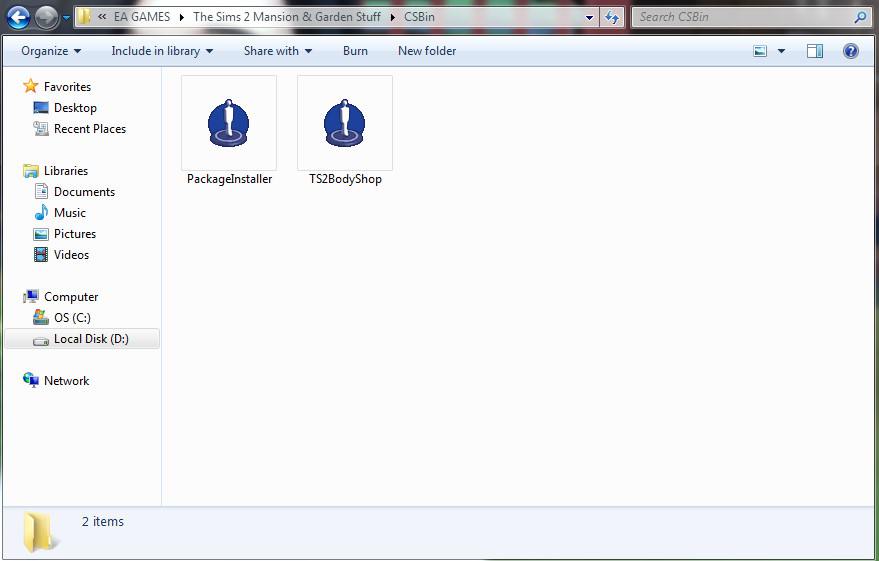Viewport: 879px width, 561px height.
Task: Expand the address bar history dropdown
Action: [x=589, y=17]
